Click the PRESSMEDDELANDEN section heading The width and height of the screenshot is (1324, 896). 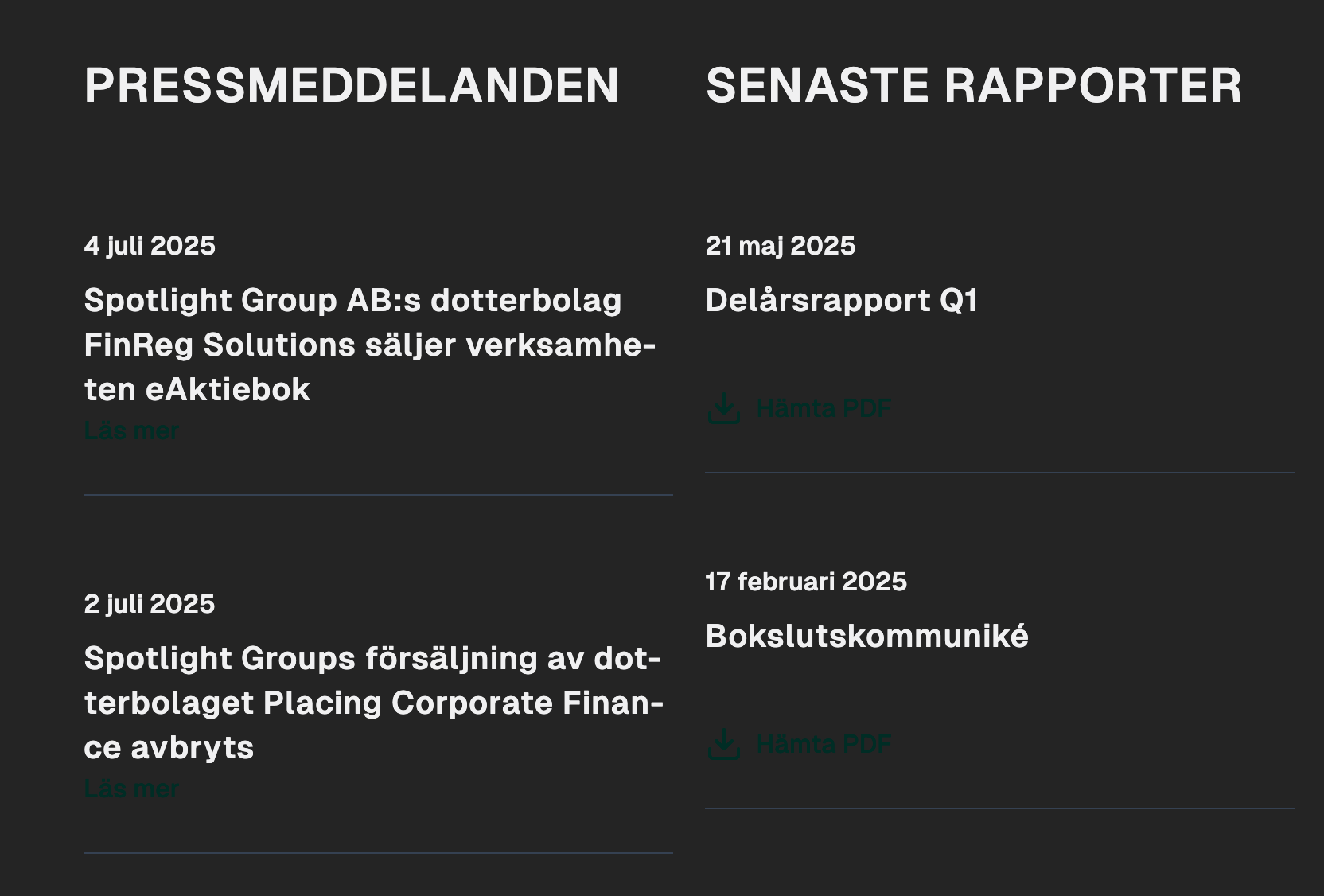pos(352,85)
